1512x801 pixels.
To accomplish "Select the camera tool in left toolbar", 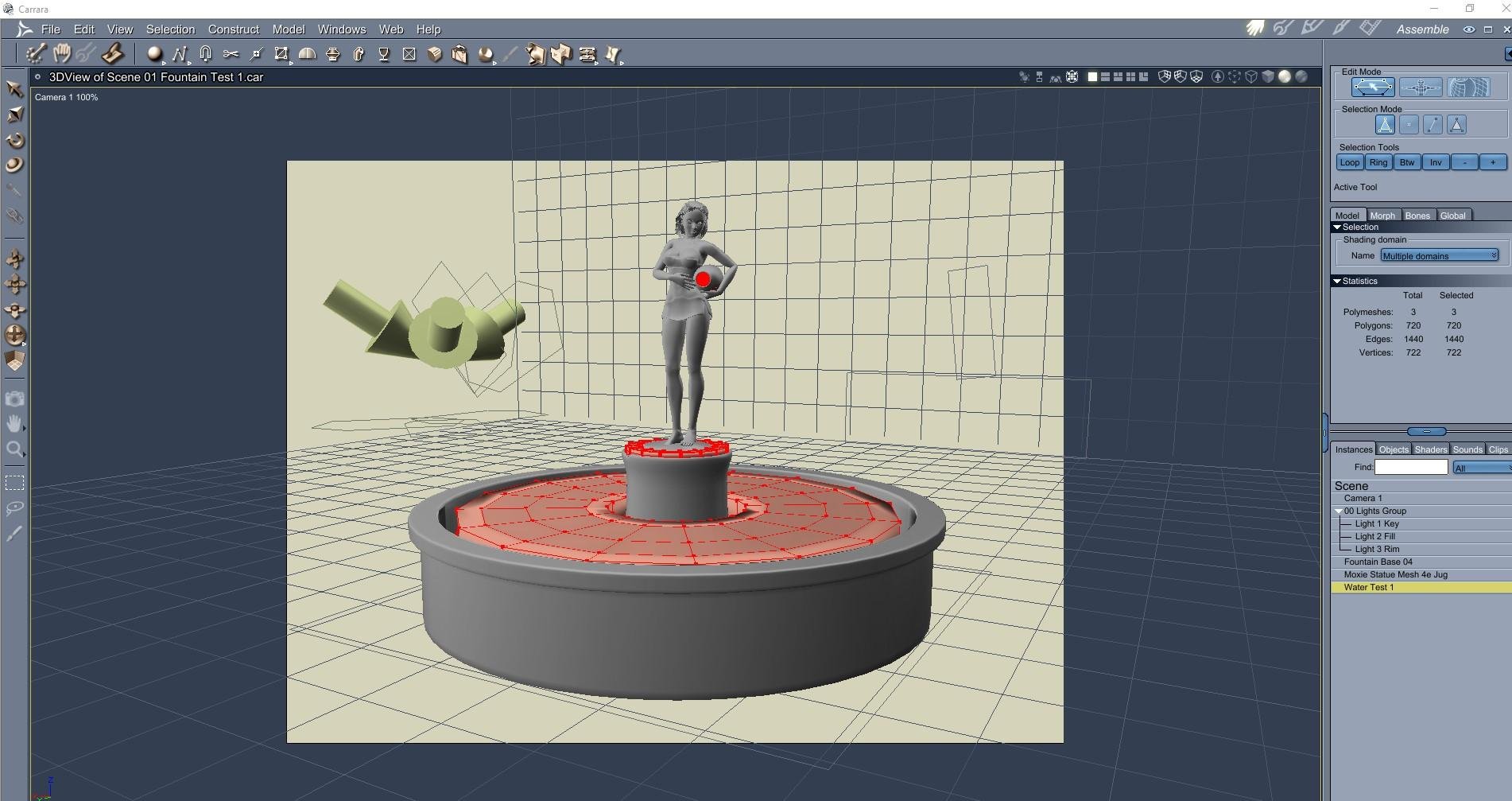I will [14, 399].
